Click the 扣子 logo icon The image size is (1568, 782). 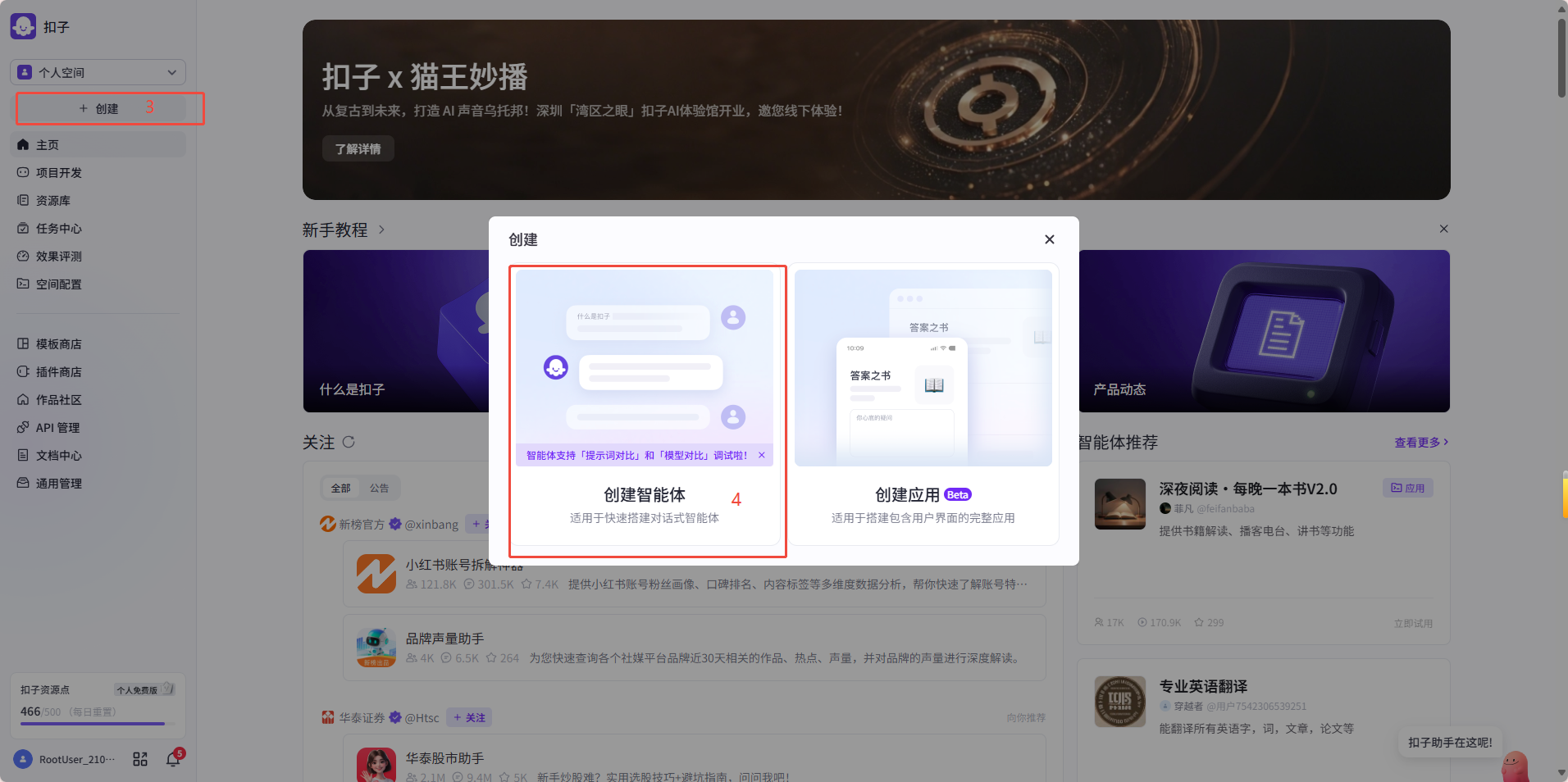coord(23,26)
